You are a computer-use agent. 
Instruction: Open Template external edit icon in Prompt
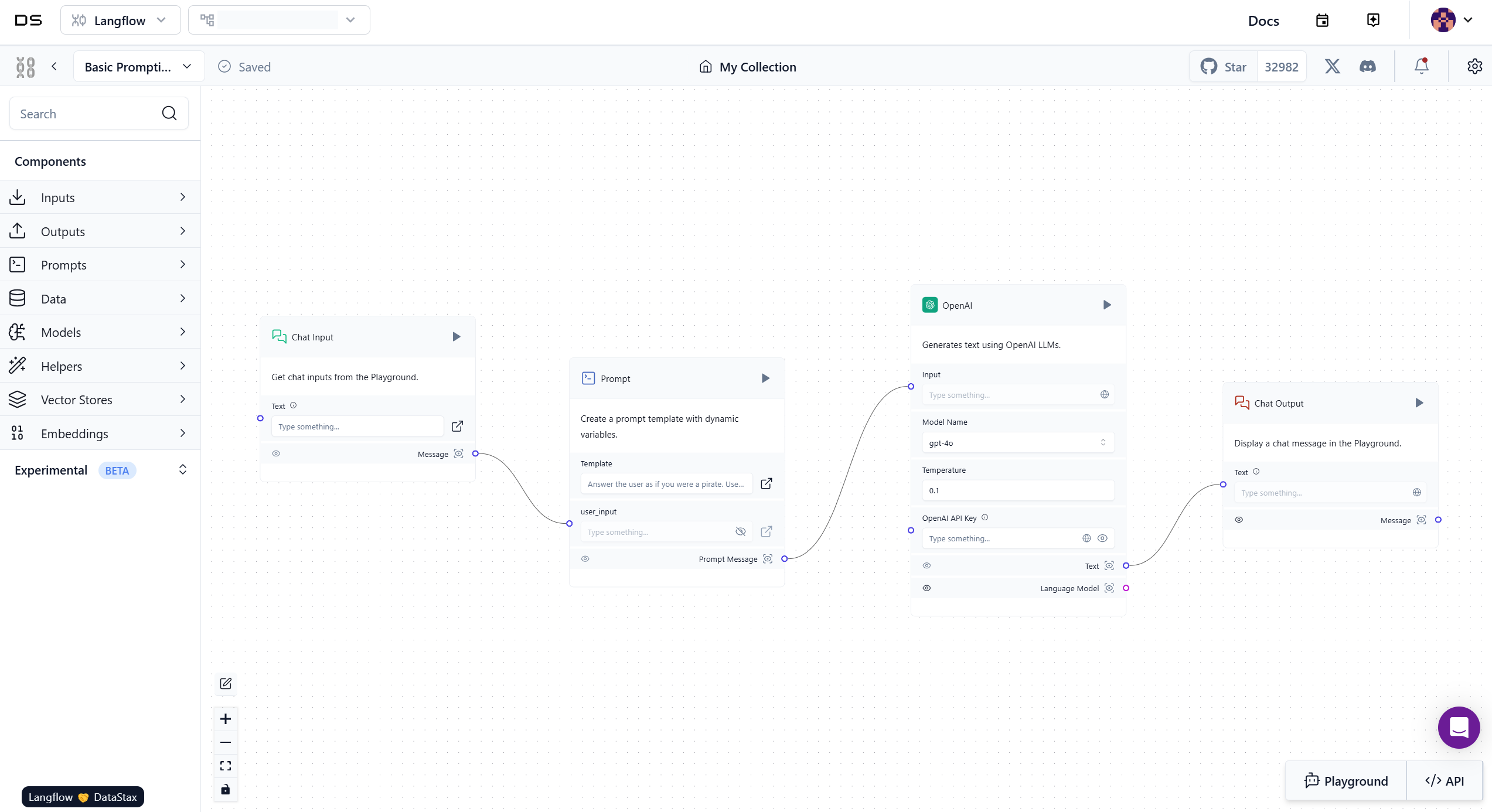tap(766, 484)
